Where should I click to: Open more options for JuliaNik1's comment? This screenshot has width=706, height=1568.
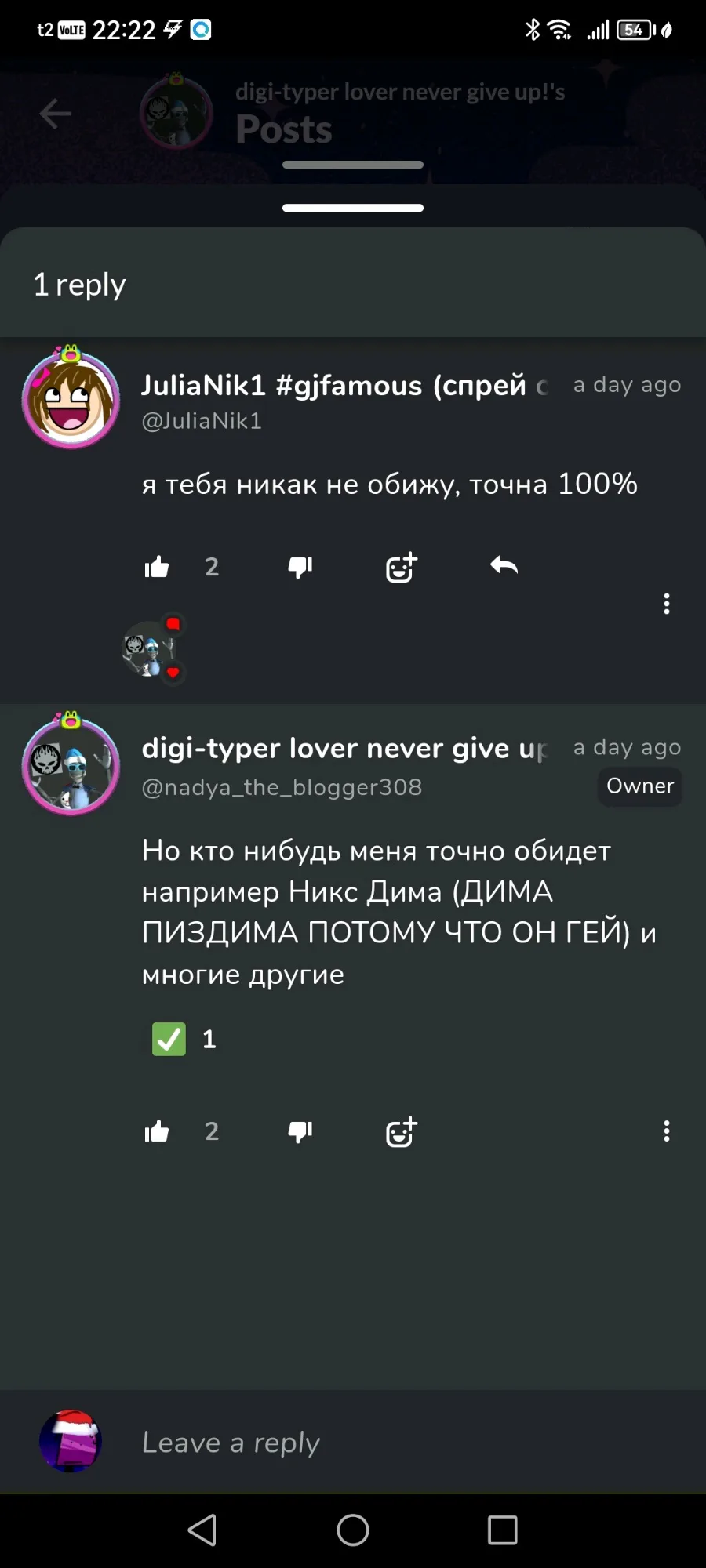tap(667, 604)
